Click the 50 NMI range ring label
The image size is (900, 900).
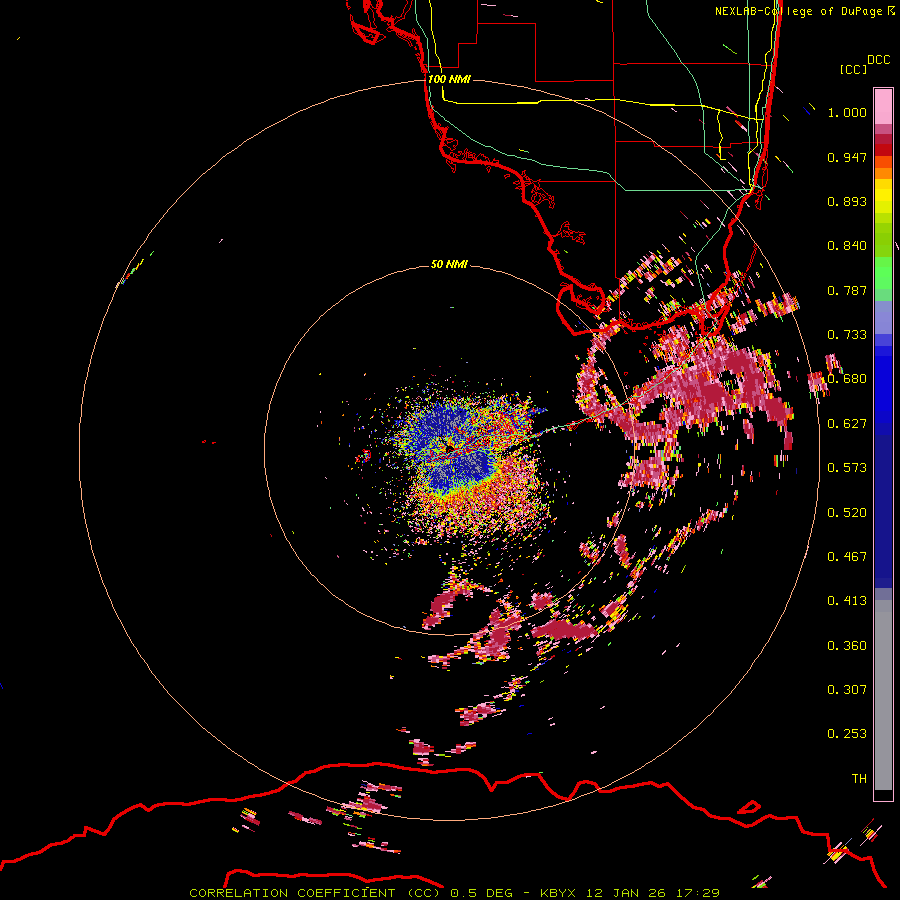click(449, 264)
